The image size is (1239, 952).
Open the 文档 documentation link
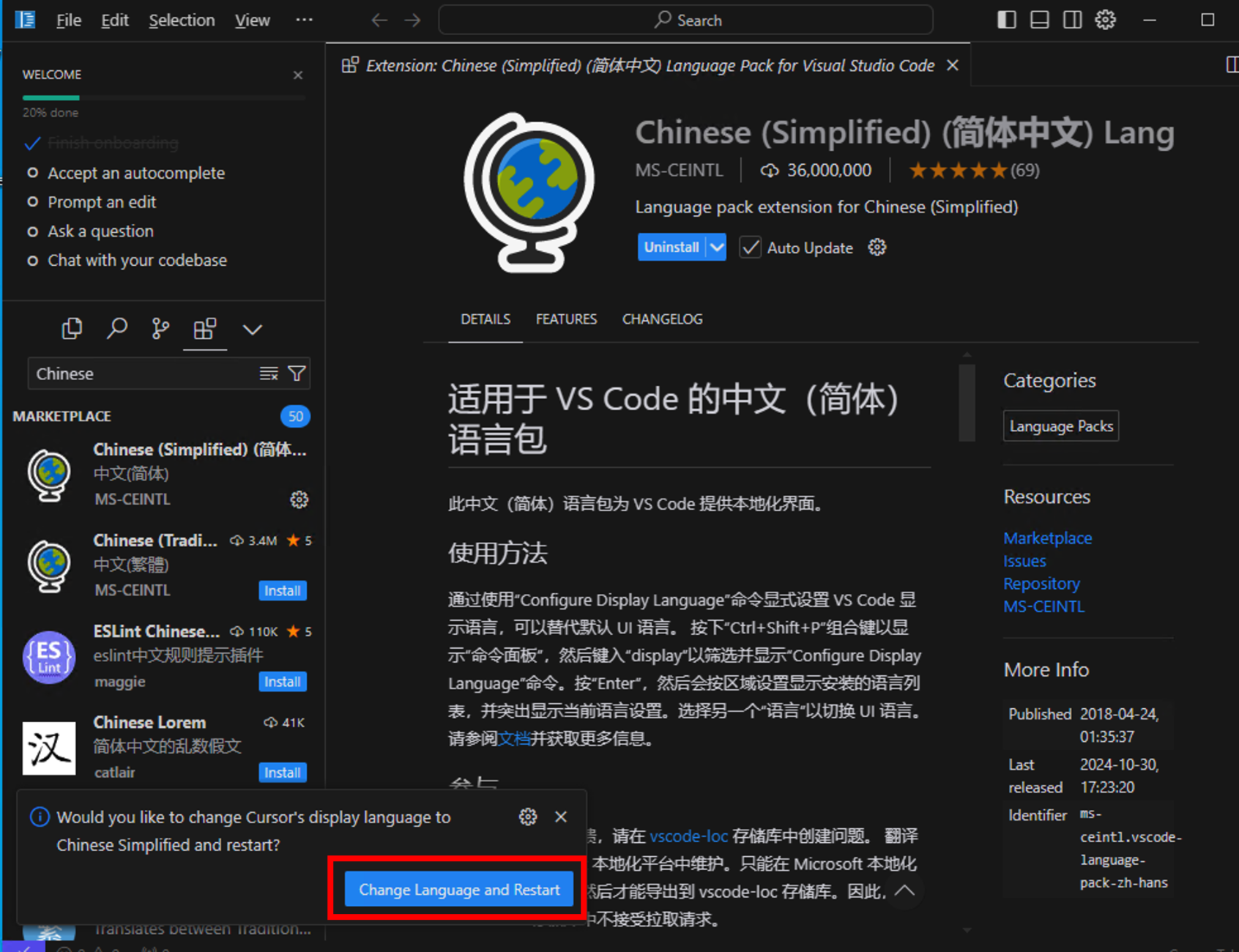[x=514, y=739]
